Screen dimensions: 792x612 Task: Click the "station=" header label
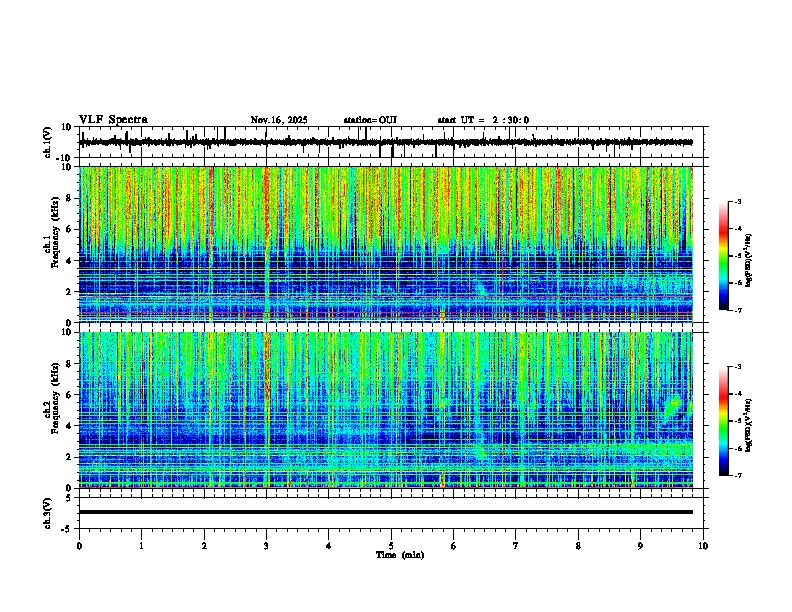coord(361,120)
